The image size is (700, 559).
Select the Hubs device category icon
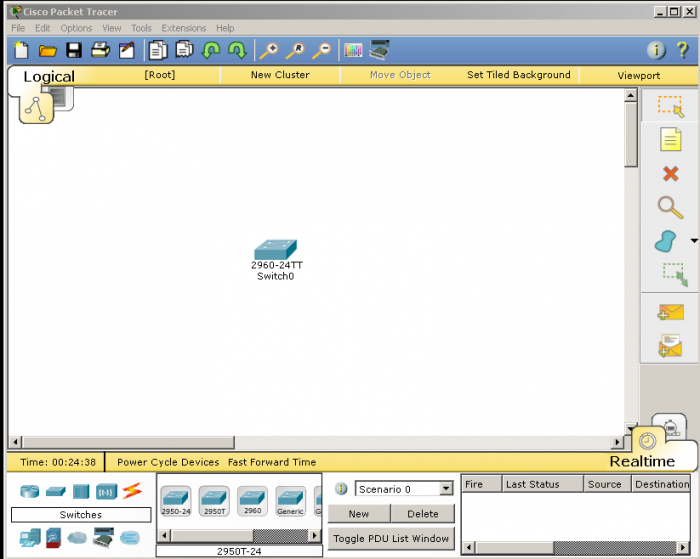coord(81,492)
